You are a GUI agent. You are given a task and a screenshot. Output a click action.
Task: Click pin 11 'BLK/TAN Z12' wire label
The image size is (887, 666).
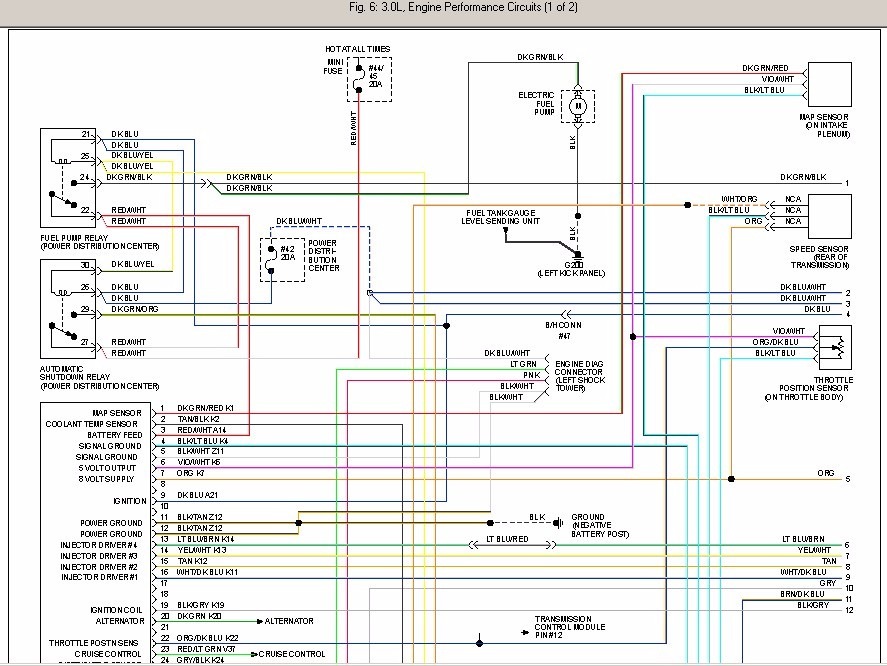click(200, 517)
